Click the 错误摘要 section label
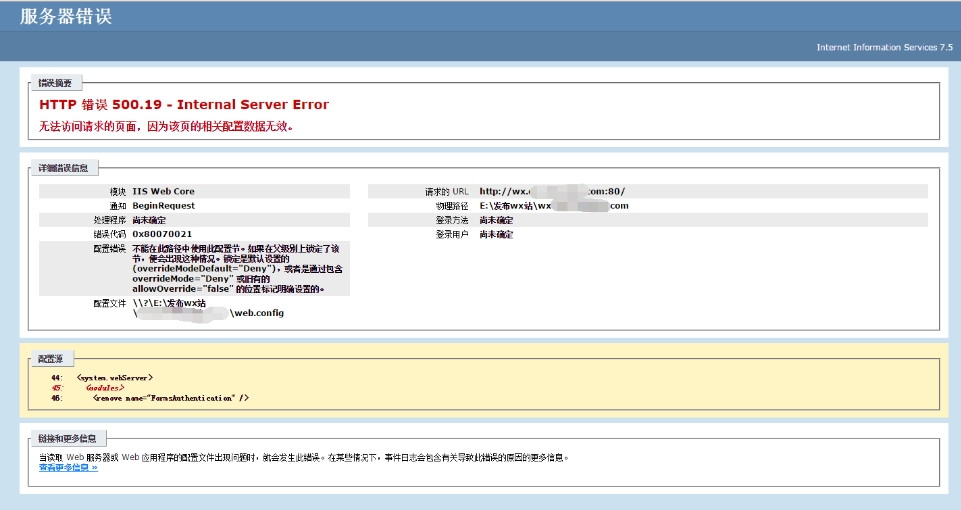961x510 pixels. pyautogui.click(x=55, y=83)
